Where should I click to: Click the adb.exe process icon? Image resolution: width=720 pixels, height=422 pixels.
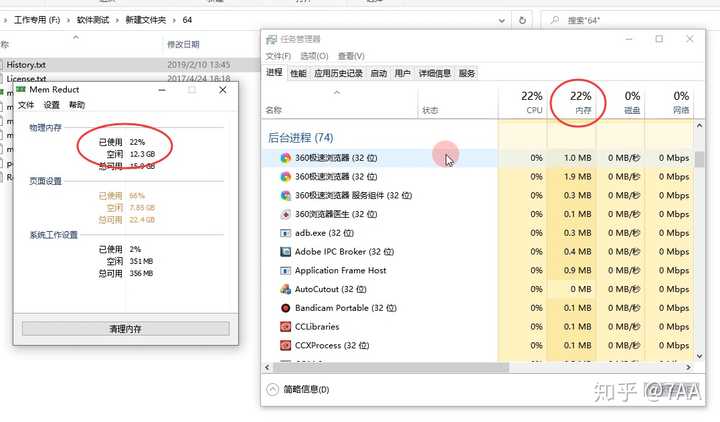point(286,233)
